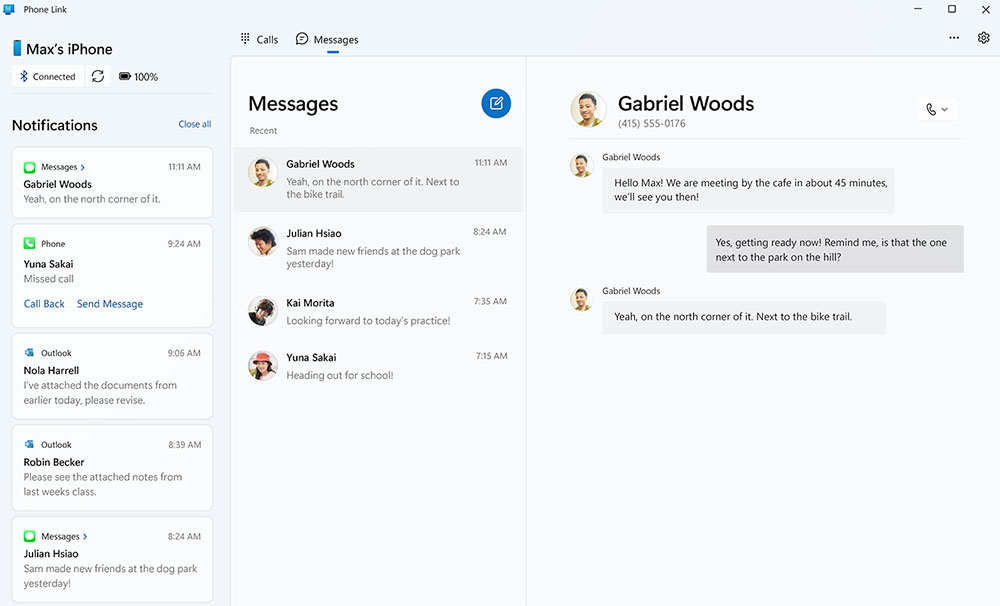This screenshot has height=606, width=1000.
Task: Click Call Back for Yuna Sakai
Action: pos(44,303)
